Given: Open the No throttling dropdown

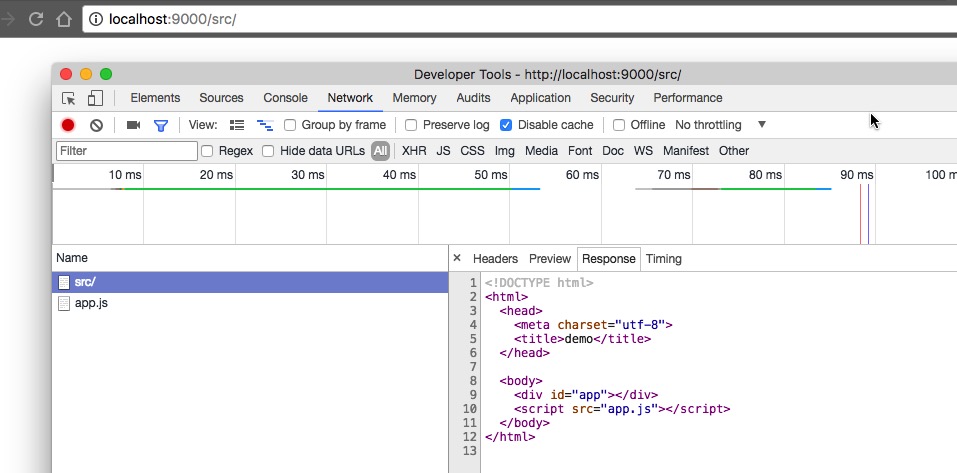Looking at the screenshot, I should (x=720, y=125).
